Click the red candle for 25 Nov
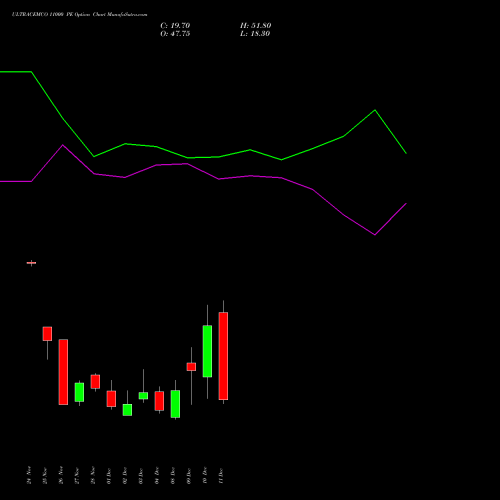 (47, 334)
